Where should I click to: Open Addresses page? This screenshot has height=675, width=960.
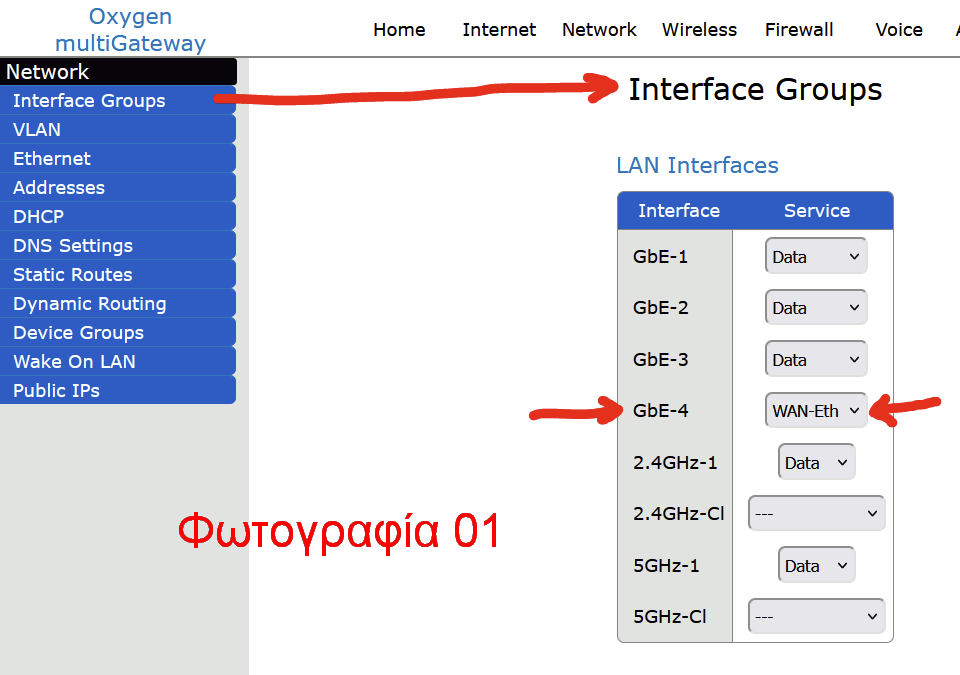(x=118, y=187)
